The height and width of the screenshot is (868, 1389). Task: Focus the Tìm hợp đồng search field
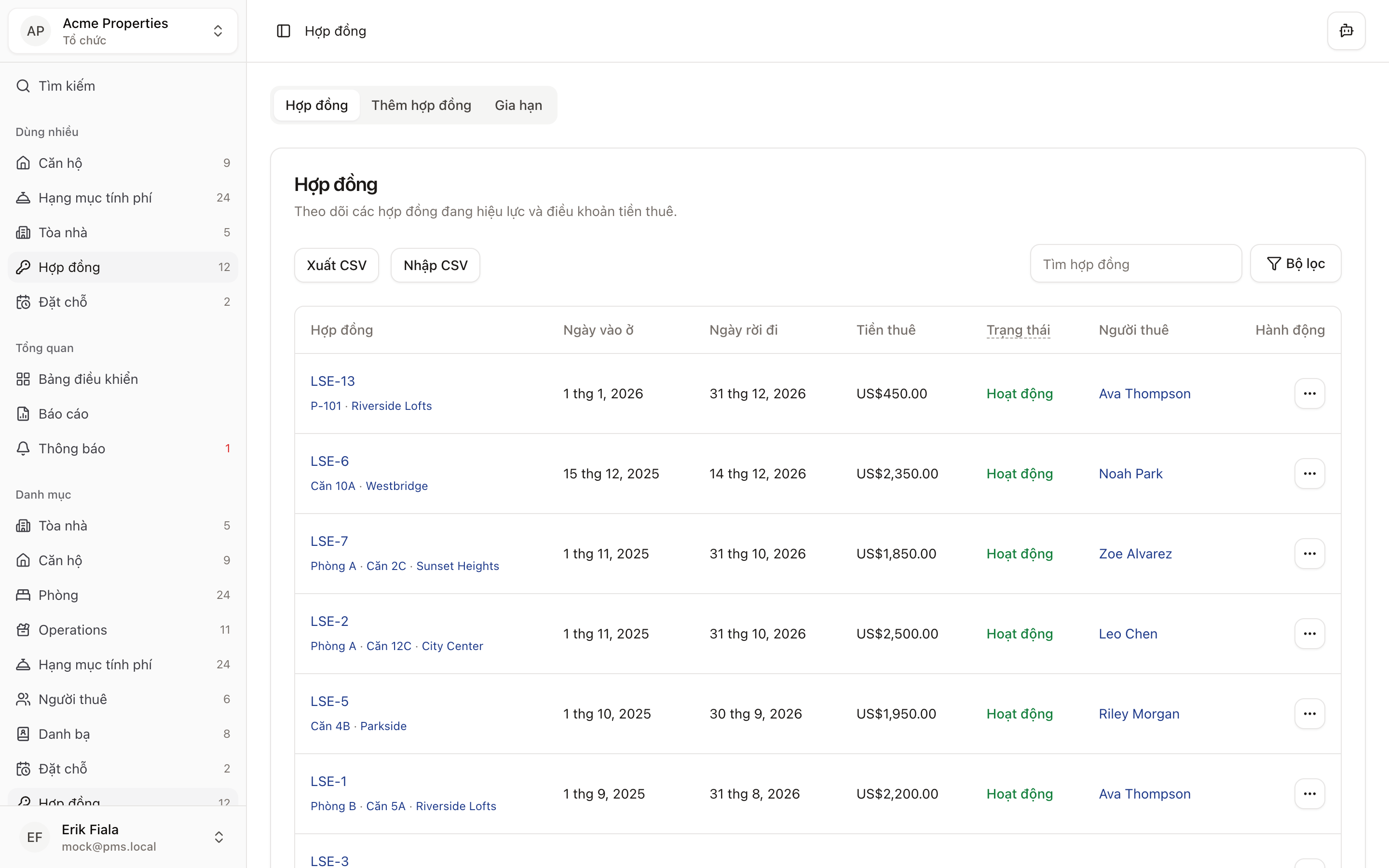[x=1135, y=264]
